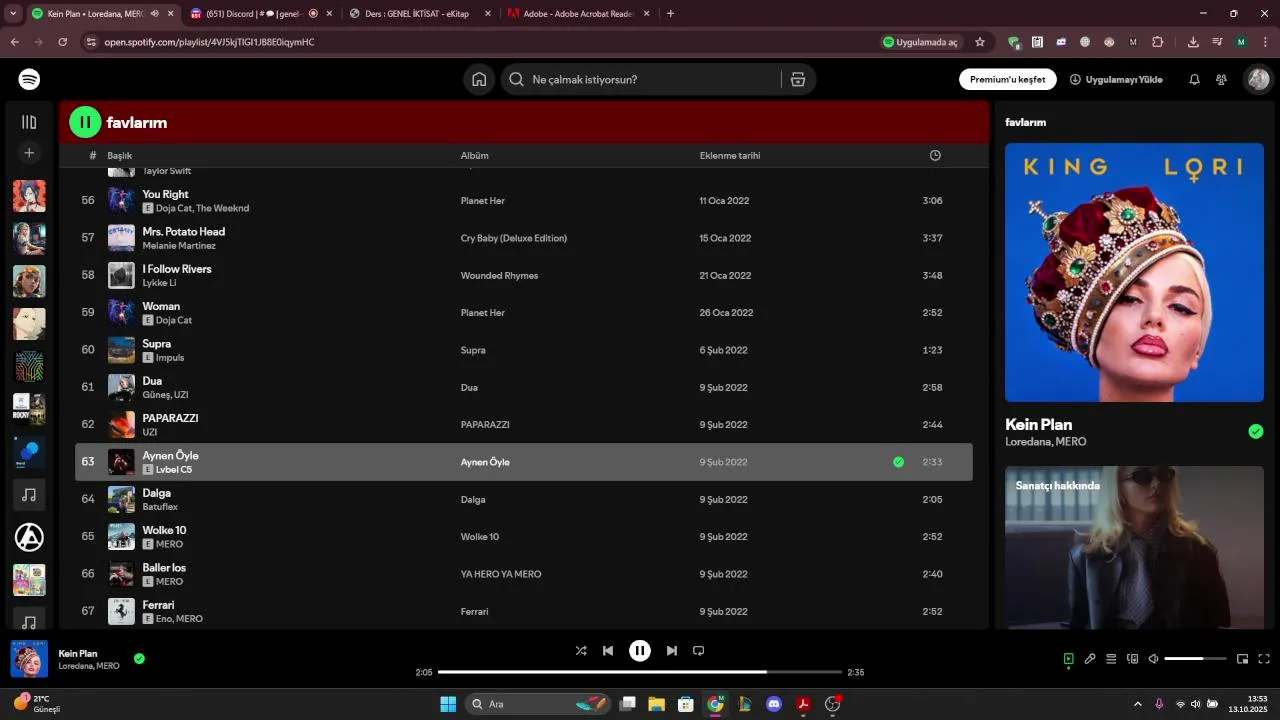Open Chrome downloads icon

pos(1193,42)
